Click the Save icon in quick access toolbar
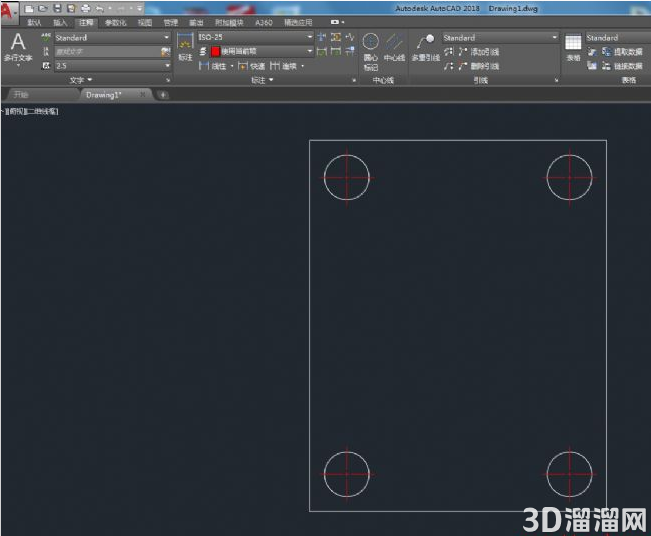The image size is (651, 536). (57, 8)
